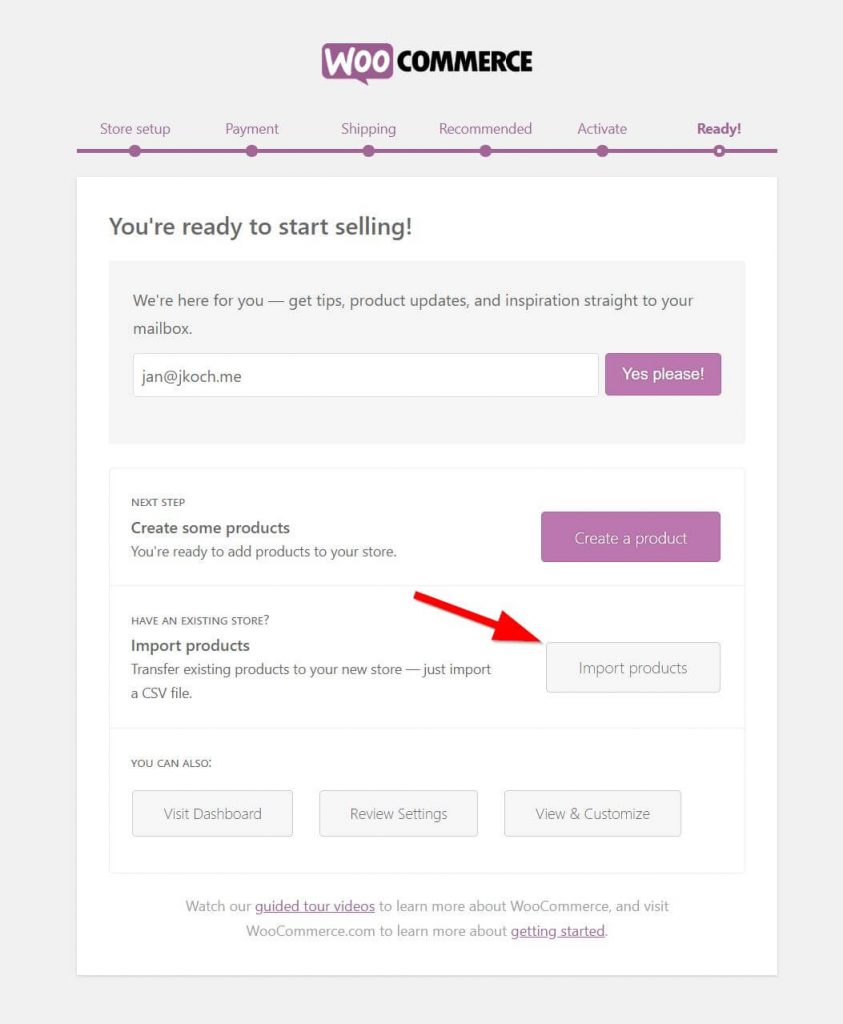Select the Store setup step indicator dot
Viewport: 843px width, 1024px height.
pyautogui.click(x=134, y=148)
